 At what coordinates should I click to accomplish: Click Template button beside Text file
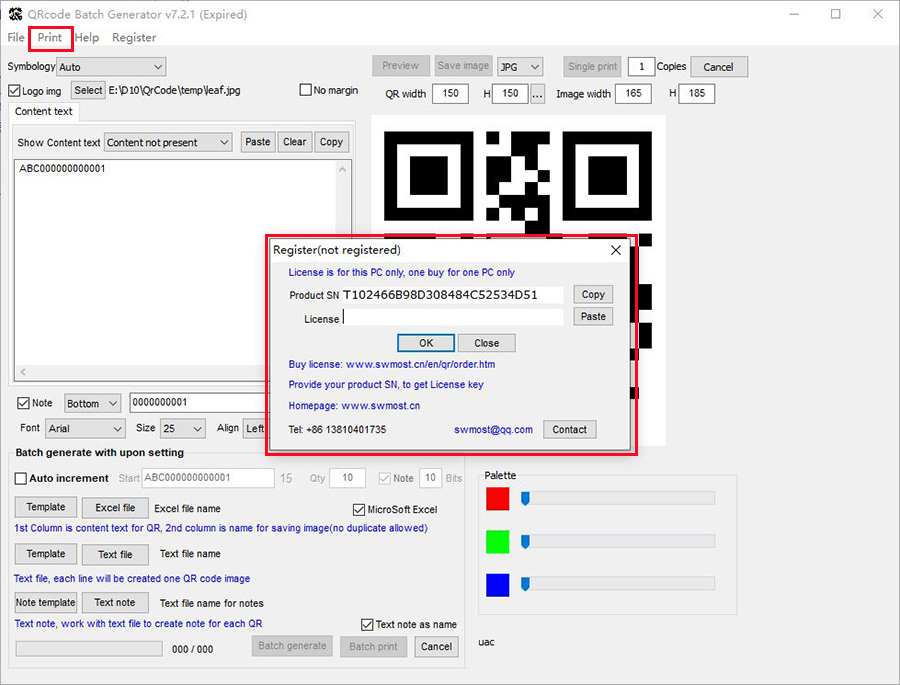45,554
